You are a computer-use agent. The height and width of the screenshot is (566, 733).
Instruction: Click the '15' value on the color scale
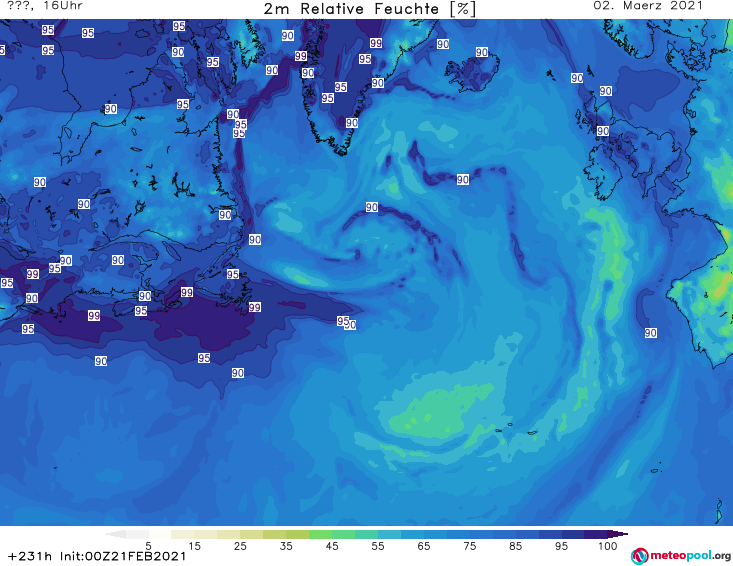[194, 546]
